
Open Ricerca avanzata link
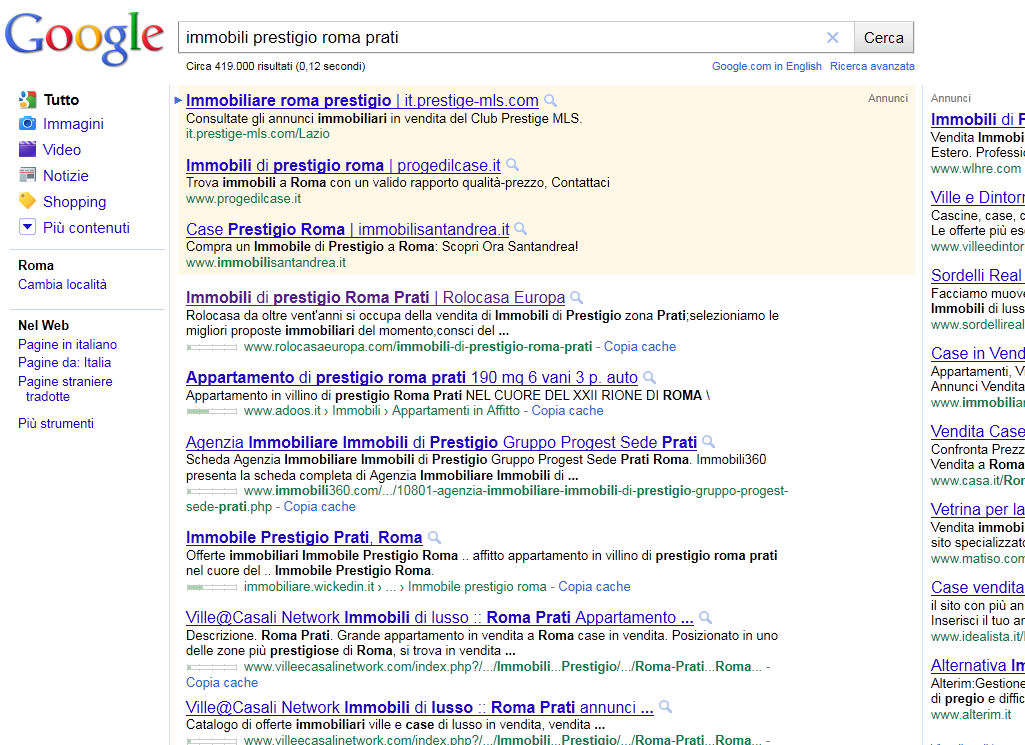(872, 66)
